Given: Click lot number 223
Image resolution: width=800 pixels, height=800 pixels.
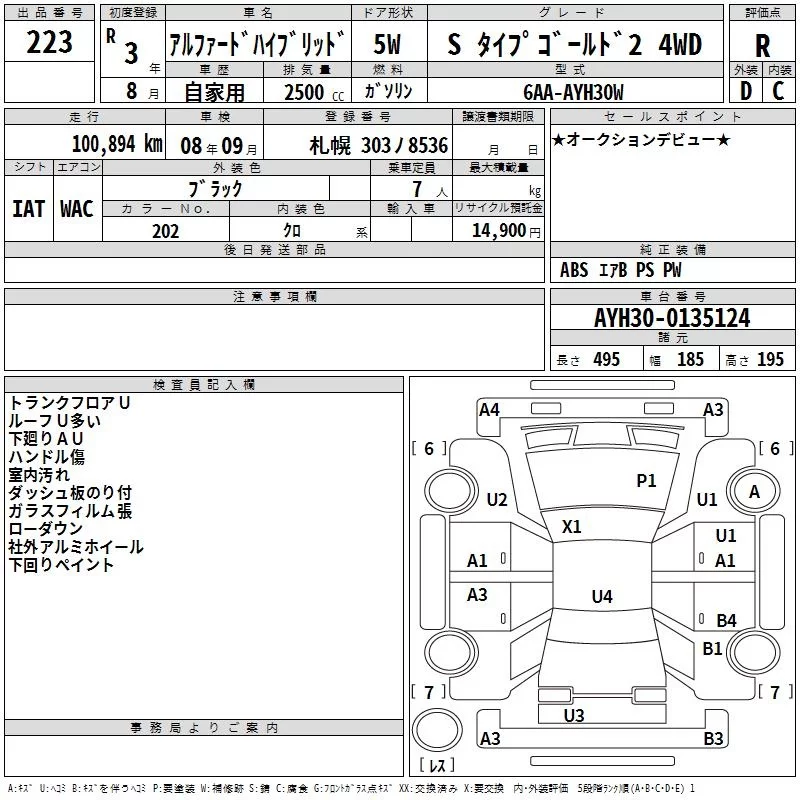Looking at the screenshot, I should coord(49,42).
